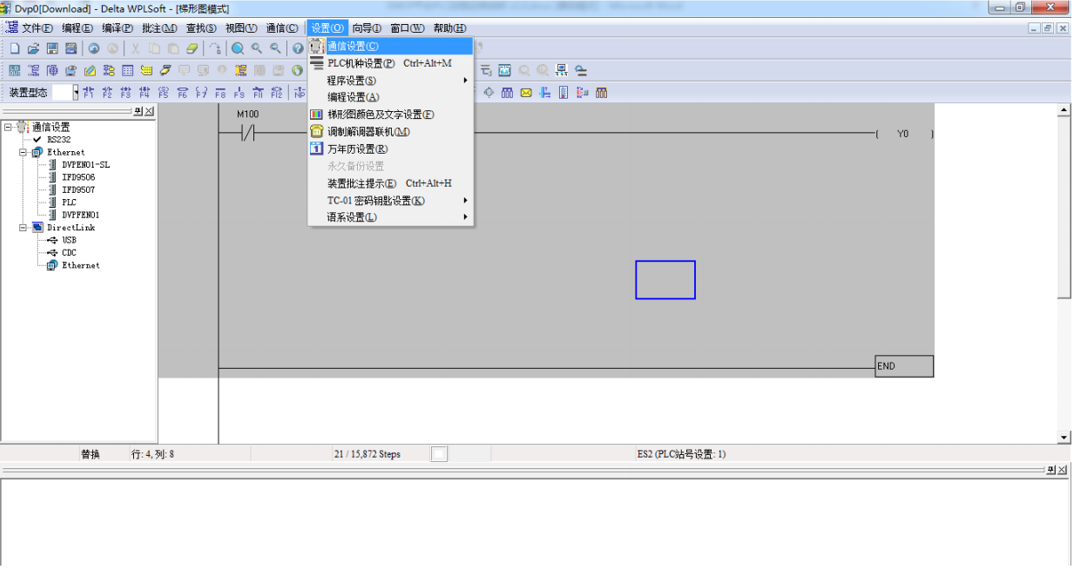Viewport: 1074px width, 572px height.
Task: Click the table grid icon in second toolbar
Action: pyautogui.click(x=127, y=71)
